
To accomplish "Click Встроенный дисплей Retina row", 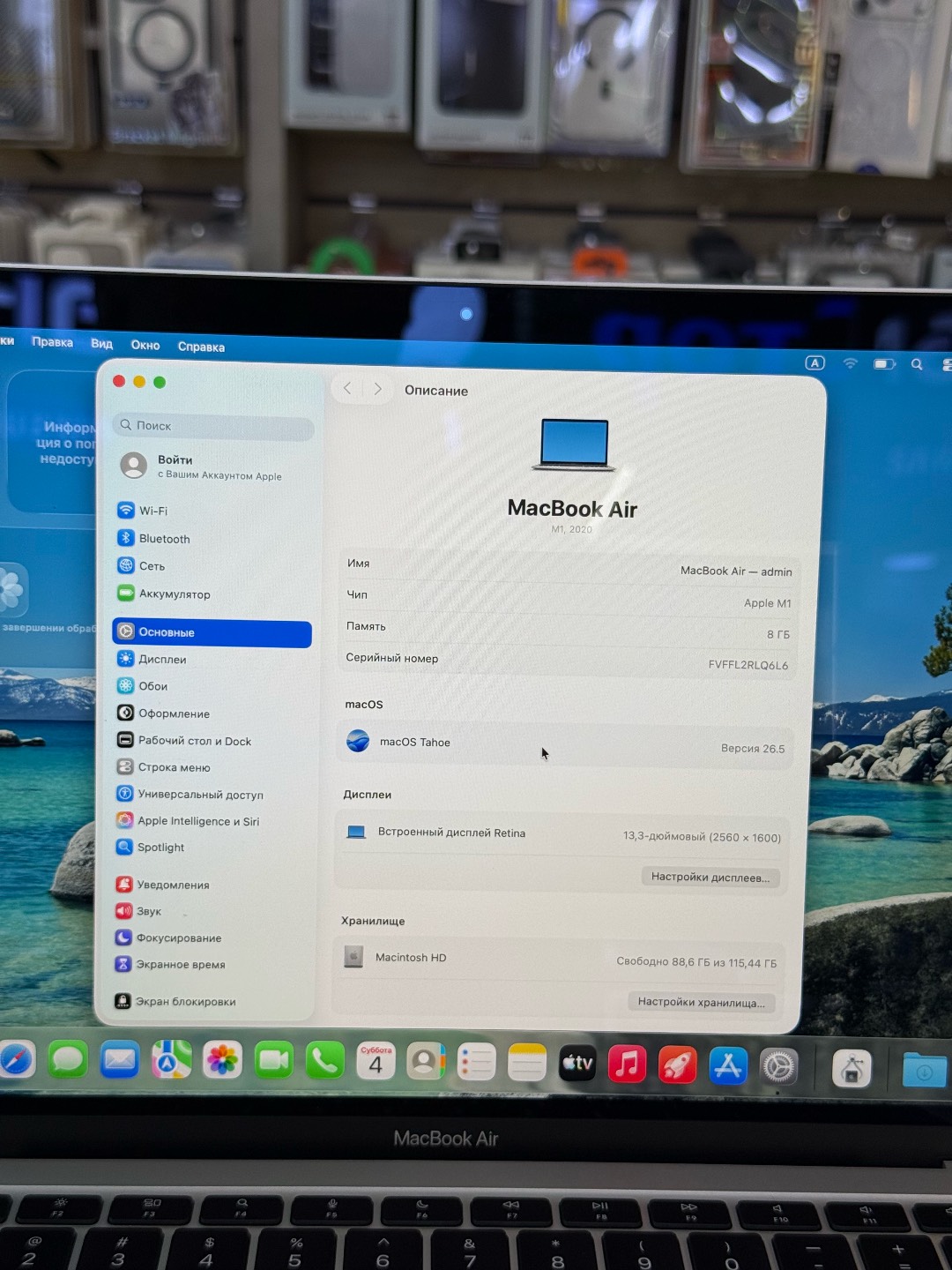I will pyautogui.click(x=562, y=834).
